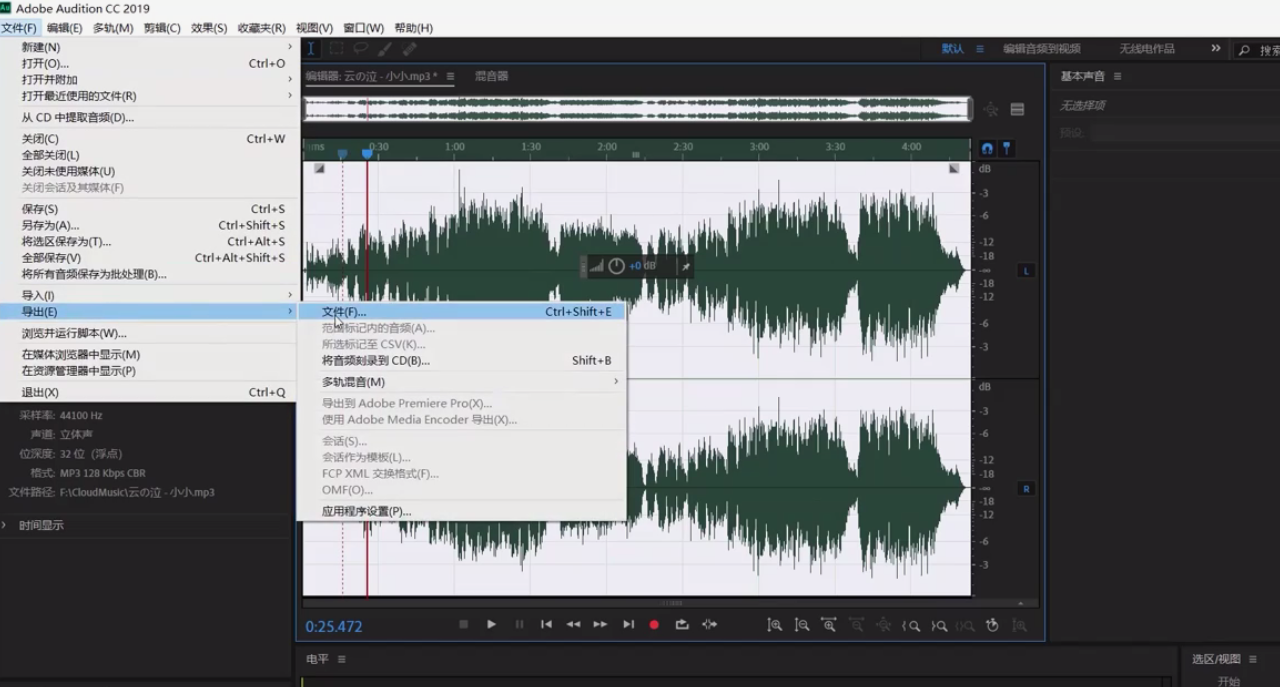The image size is (1280, 687).
Task: Click the playhead marker at 0:25
Action: pos(367,153)
